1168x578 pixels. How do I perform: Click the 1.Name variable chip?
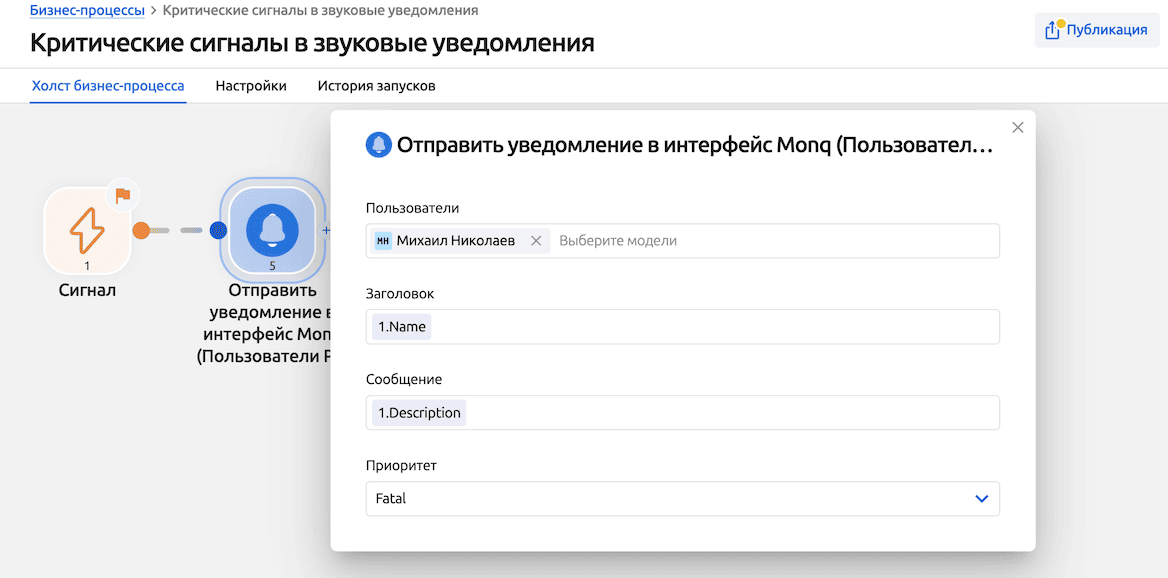click(402, 327)
